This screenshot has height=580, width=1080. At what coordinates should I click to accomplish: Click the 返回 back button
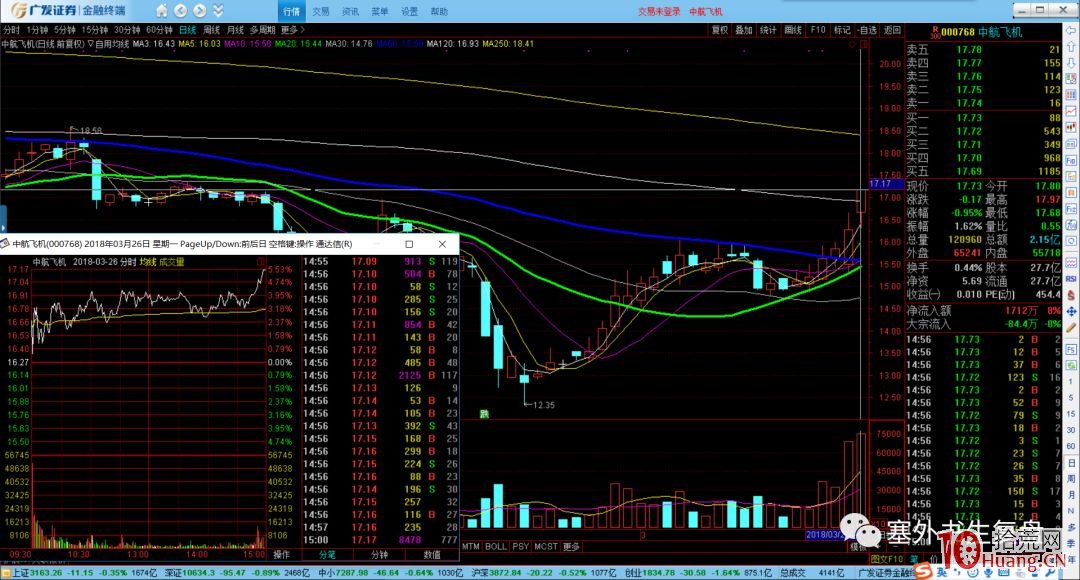click(892, 30)
